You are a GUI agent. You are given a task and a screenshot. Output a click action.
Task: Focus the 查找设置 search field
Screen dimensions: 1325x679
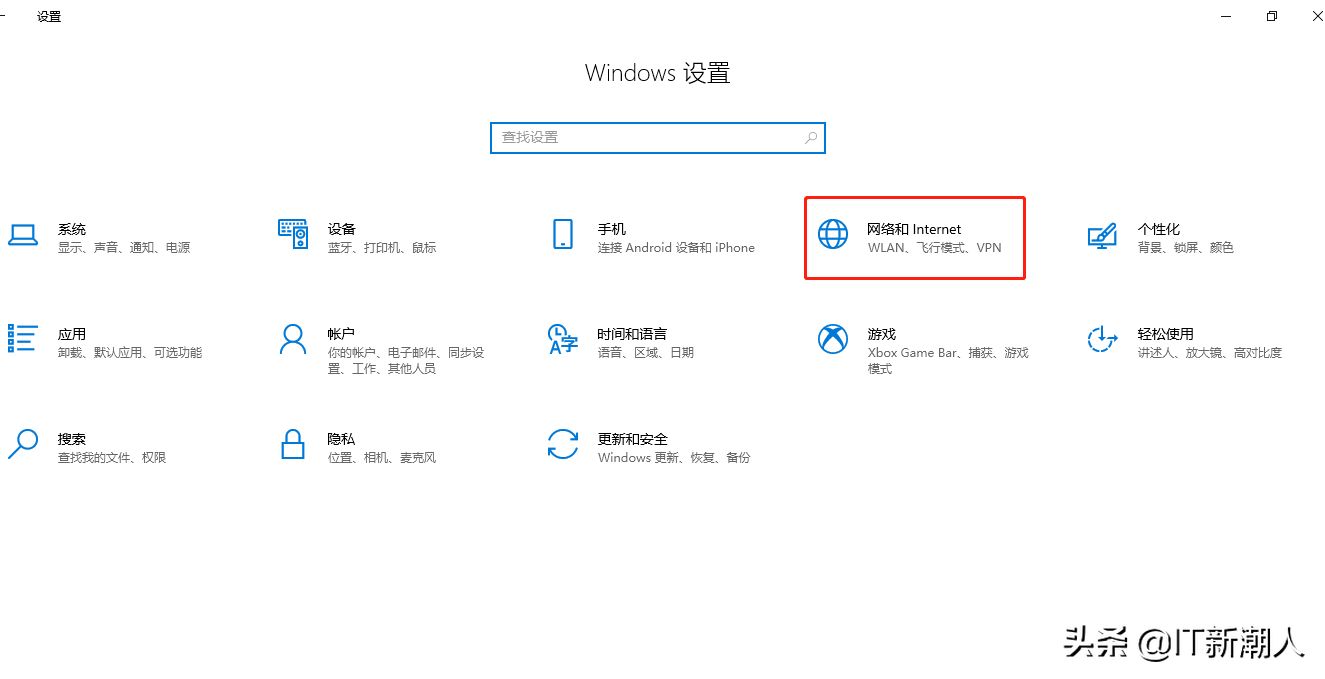(658, 138)
